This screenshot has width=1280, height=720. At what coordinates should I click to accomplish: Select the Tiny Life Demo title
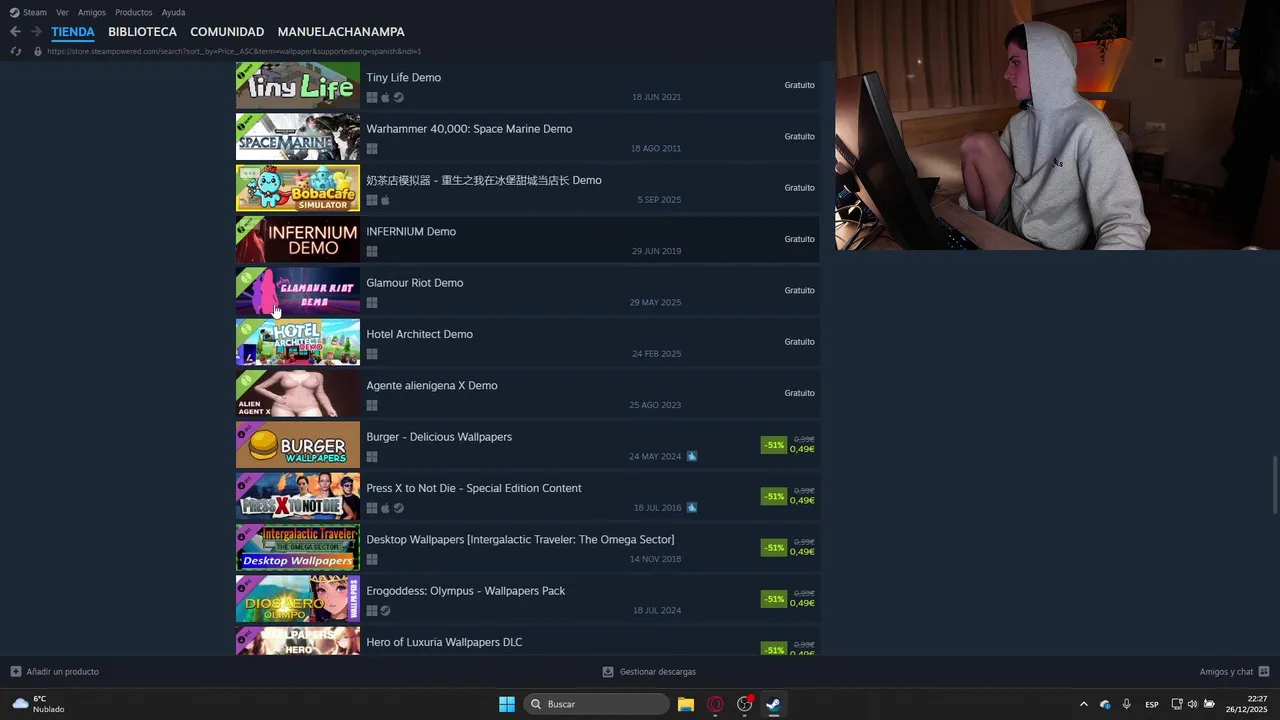tap(403, 77)
